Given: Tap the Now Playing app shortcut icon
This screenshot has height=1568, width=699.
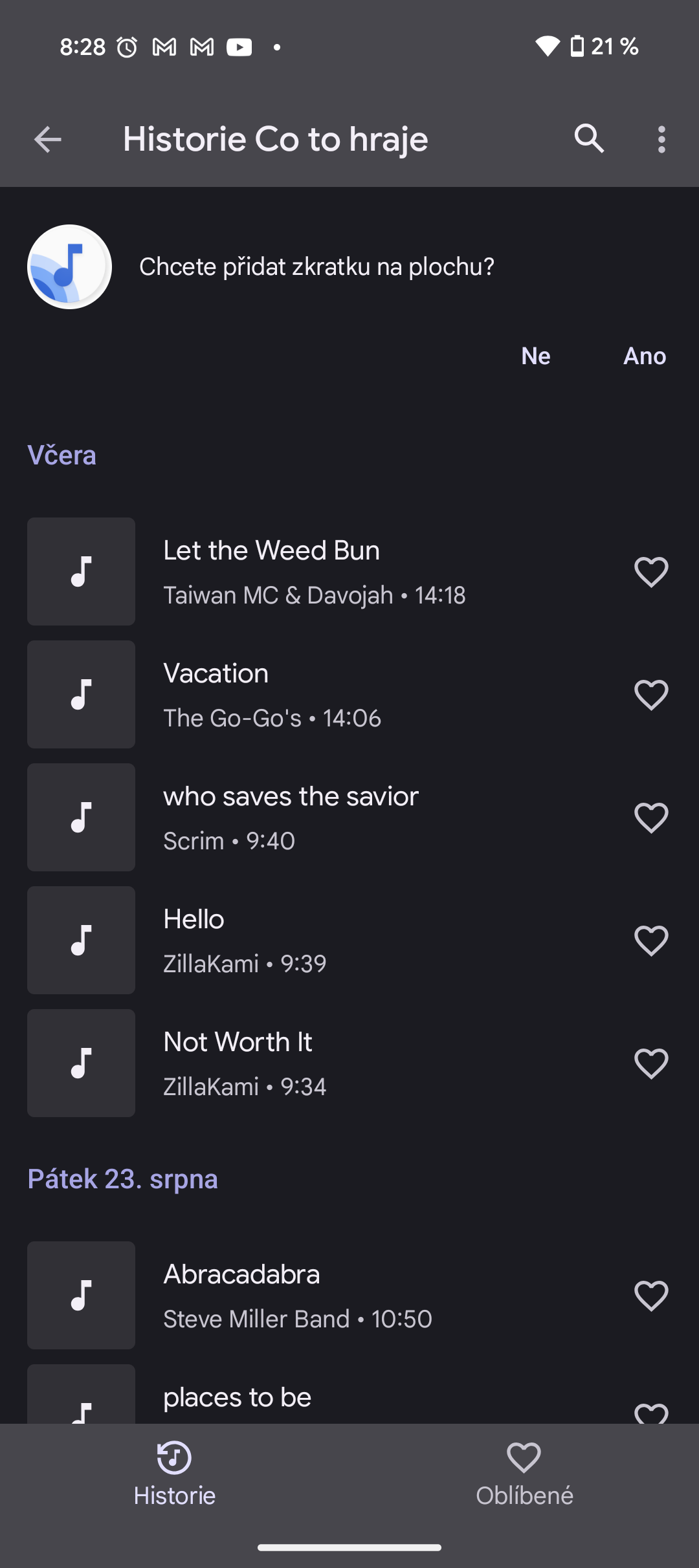Looking at the screenshot, I should tap(69, 267).
